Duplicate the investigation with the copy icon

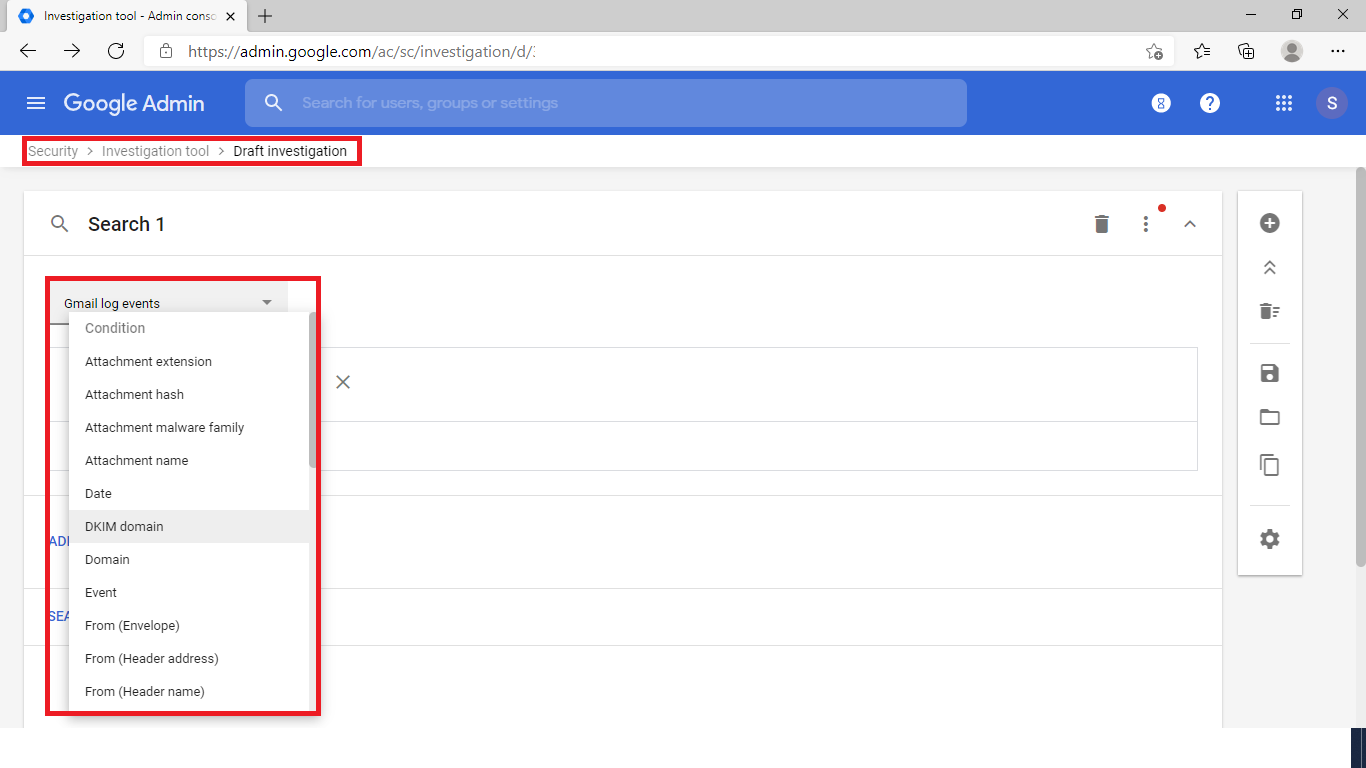[x=1270, y=465]
